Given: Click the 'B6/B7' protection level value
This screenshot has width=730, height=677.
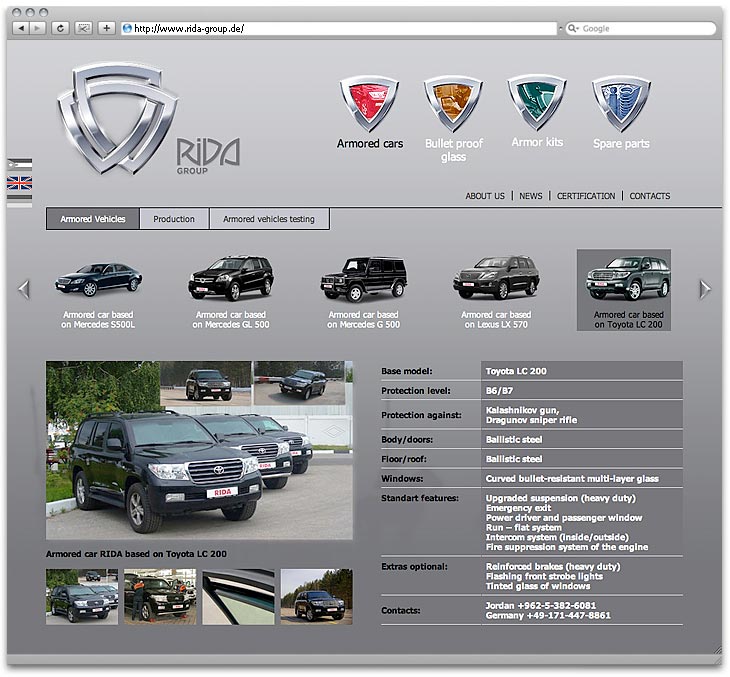Looking at the screenshot, I should tap(499, 391).
